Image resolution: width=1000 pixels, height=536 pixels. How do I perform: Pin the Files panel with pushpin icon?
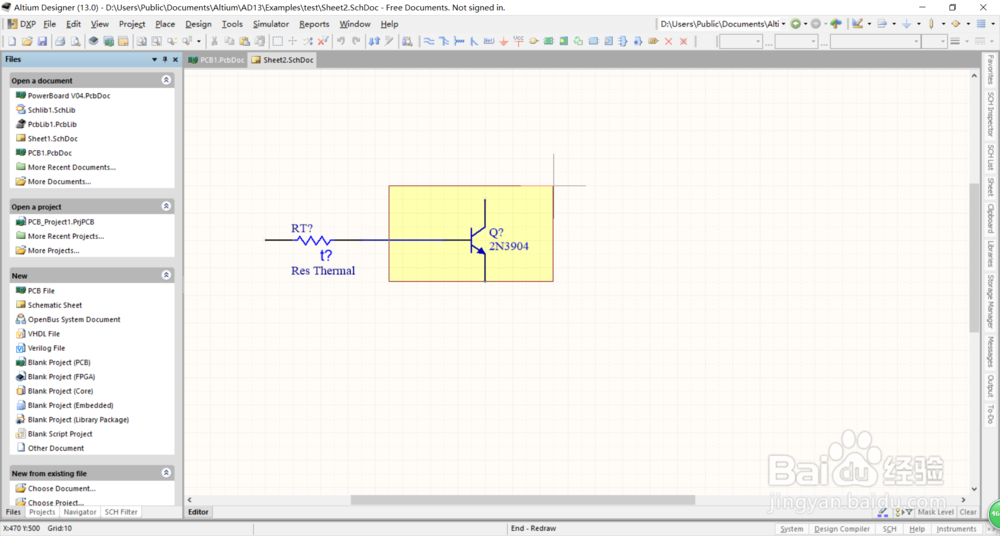tap(165, 59)
